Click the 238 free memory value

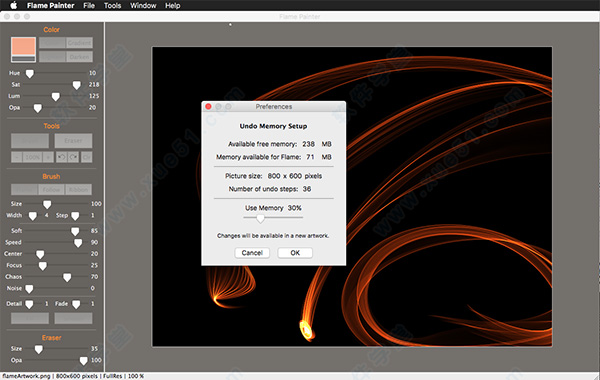(308, 144)
